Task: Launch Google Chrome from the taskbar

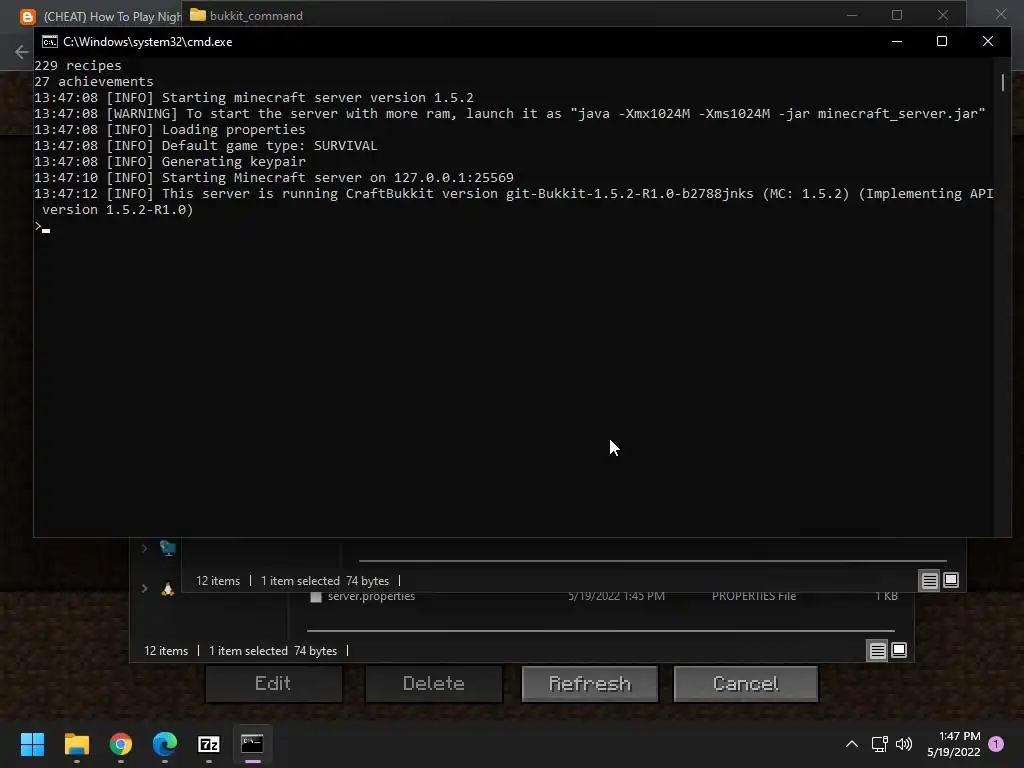Action: pos(121,744)
